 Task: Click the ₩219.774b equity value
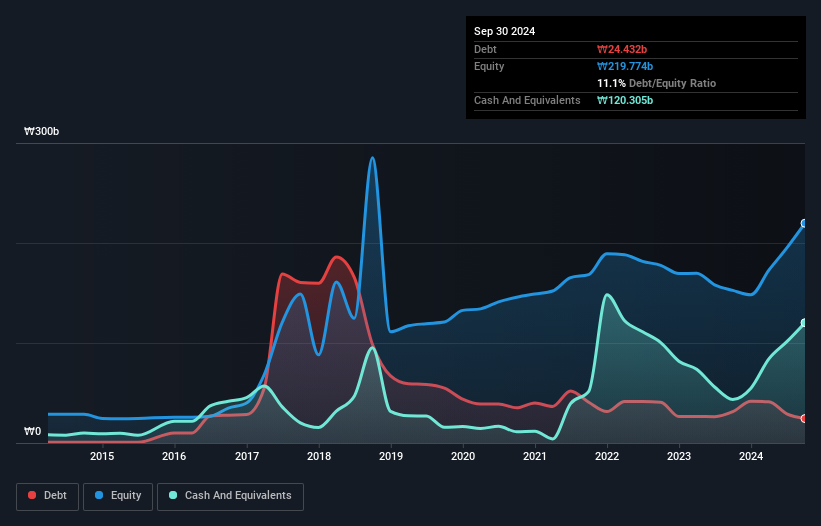pyautogui.click(x=625, y=66)
